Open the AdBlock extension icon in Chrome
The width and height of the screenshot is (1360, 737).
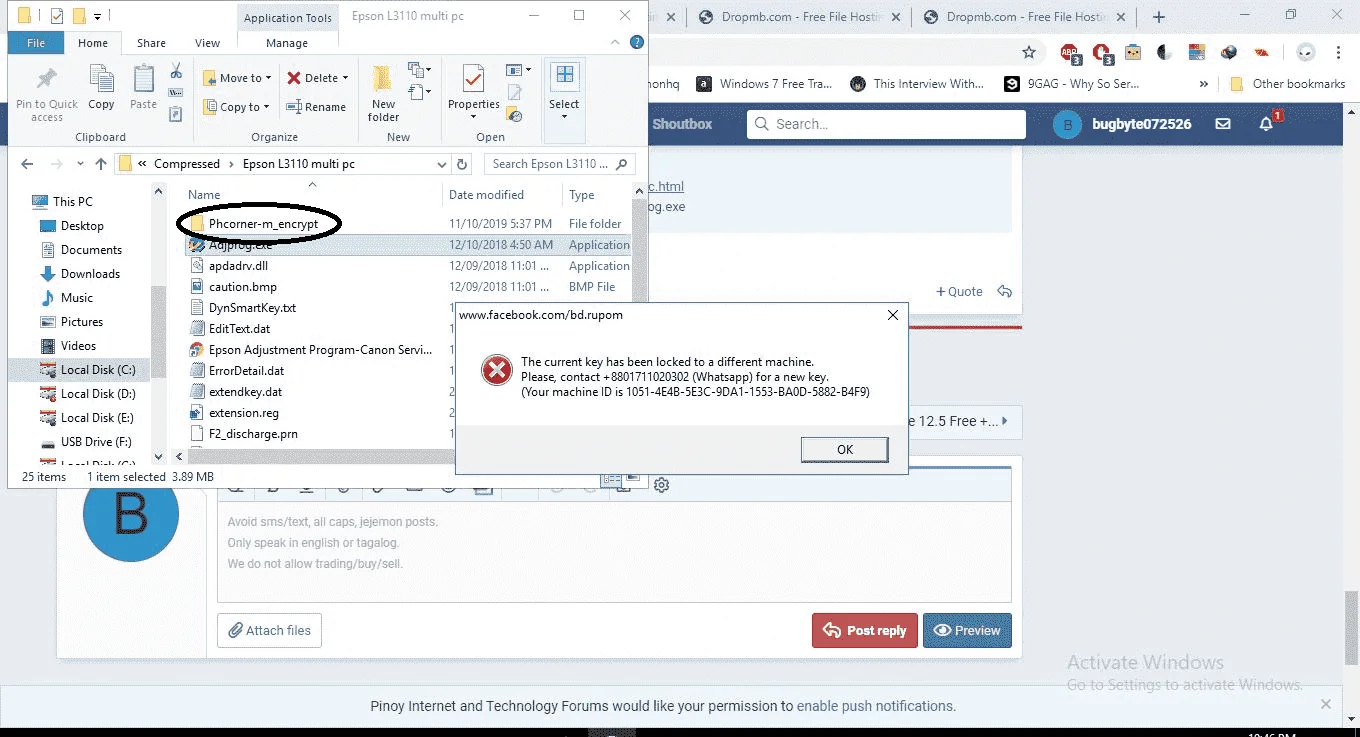click(1070, 52)
